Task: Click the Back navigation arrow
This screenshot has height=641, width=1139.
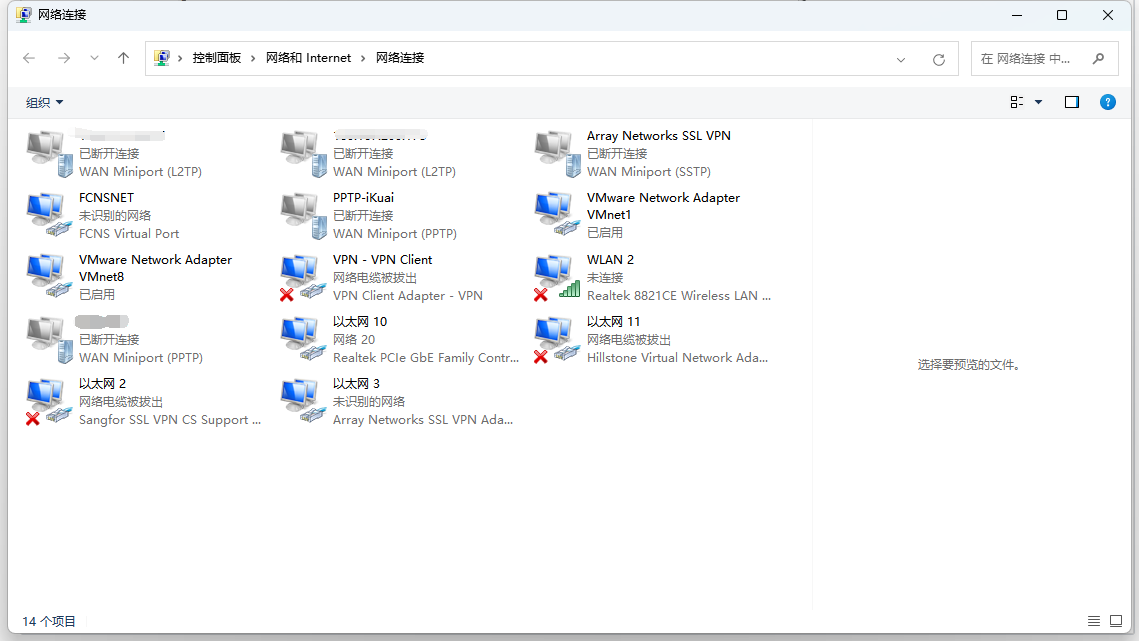Action: click(29, 58)
